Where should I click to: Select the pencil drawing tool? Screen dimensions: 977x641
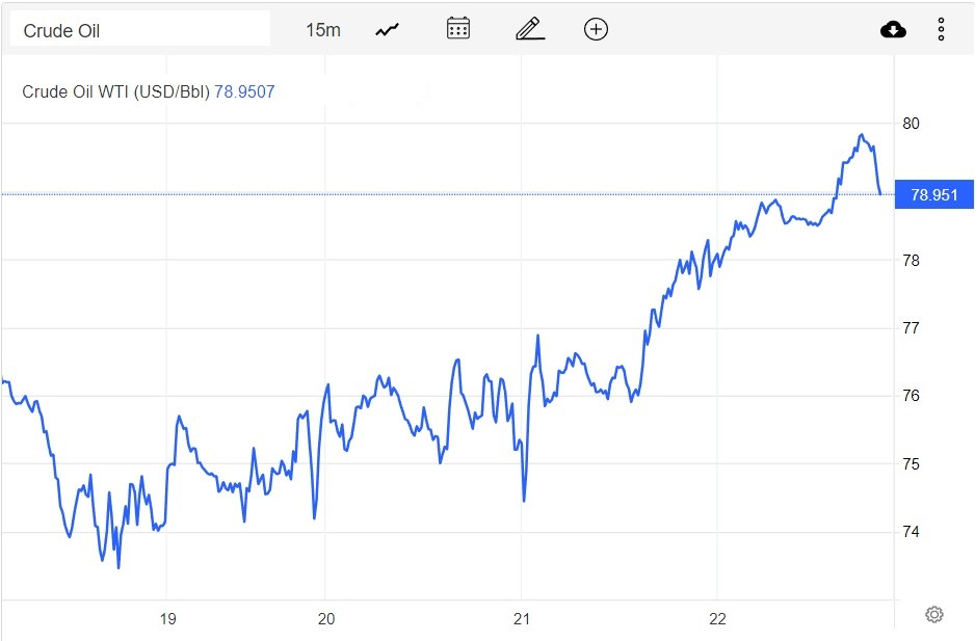coord(529,29)
